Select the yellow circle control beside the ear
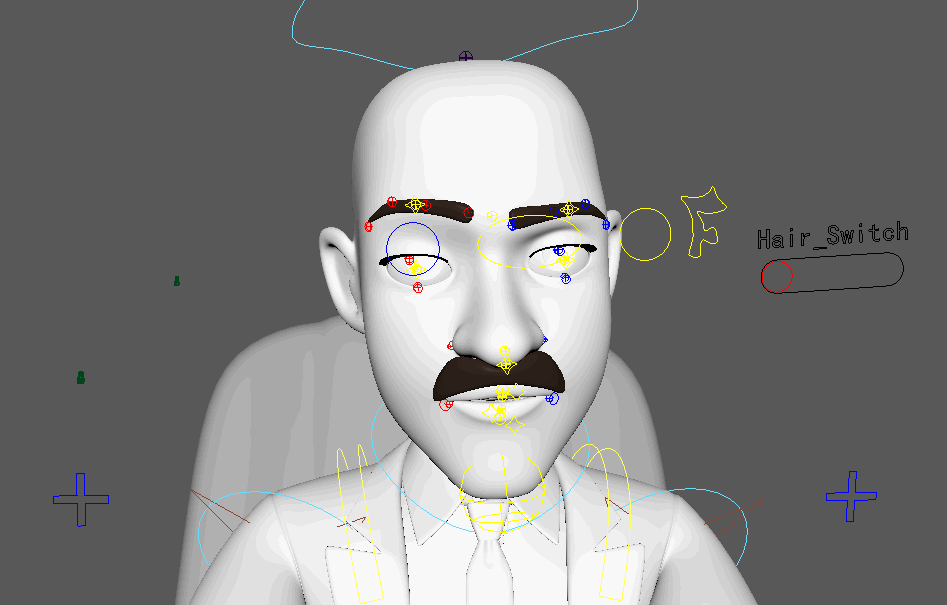947x605 pixels. tap(645, 234)
